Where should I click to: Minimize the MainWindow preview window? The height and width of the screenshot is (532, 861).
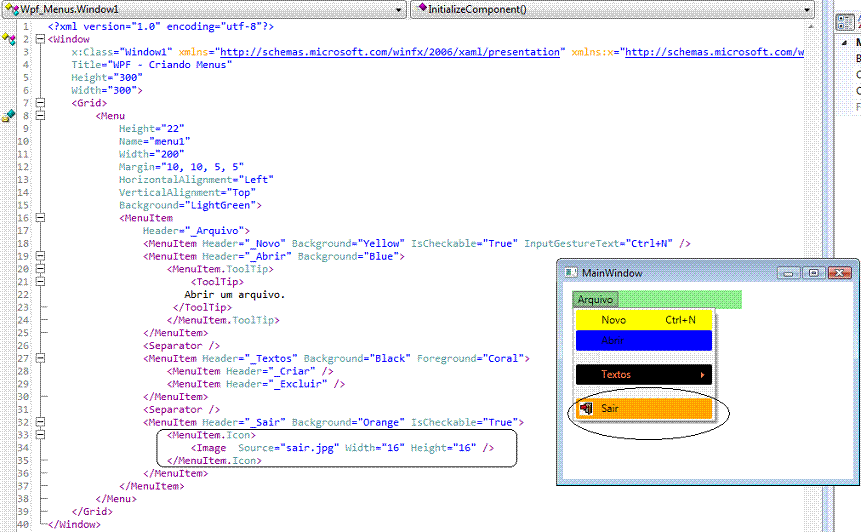tap(790, 273)
